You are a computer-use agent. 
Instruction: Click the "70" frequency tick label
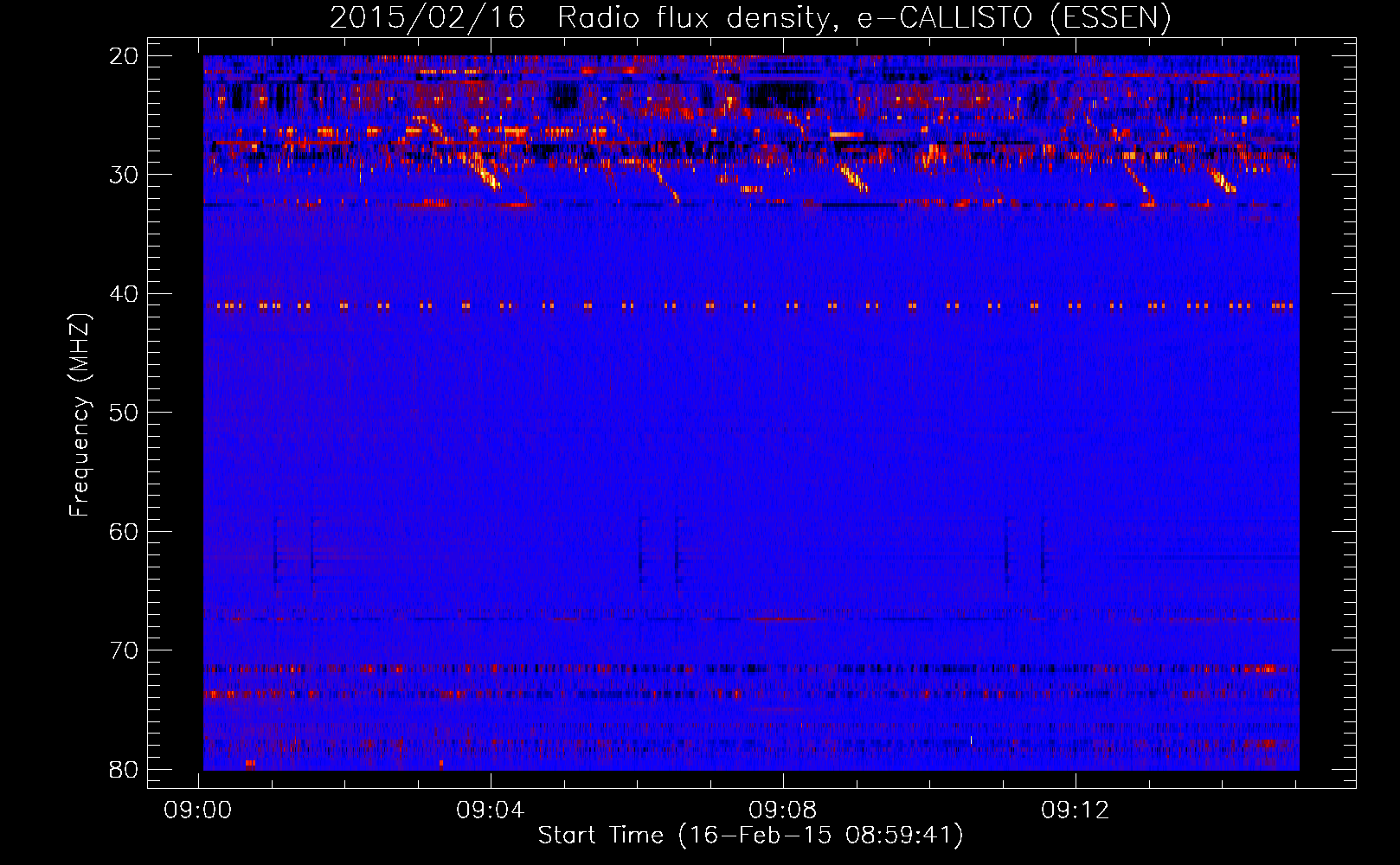coord(124,650)
